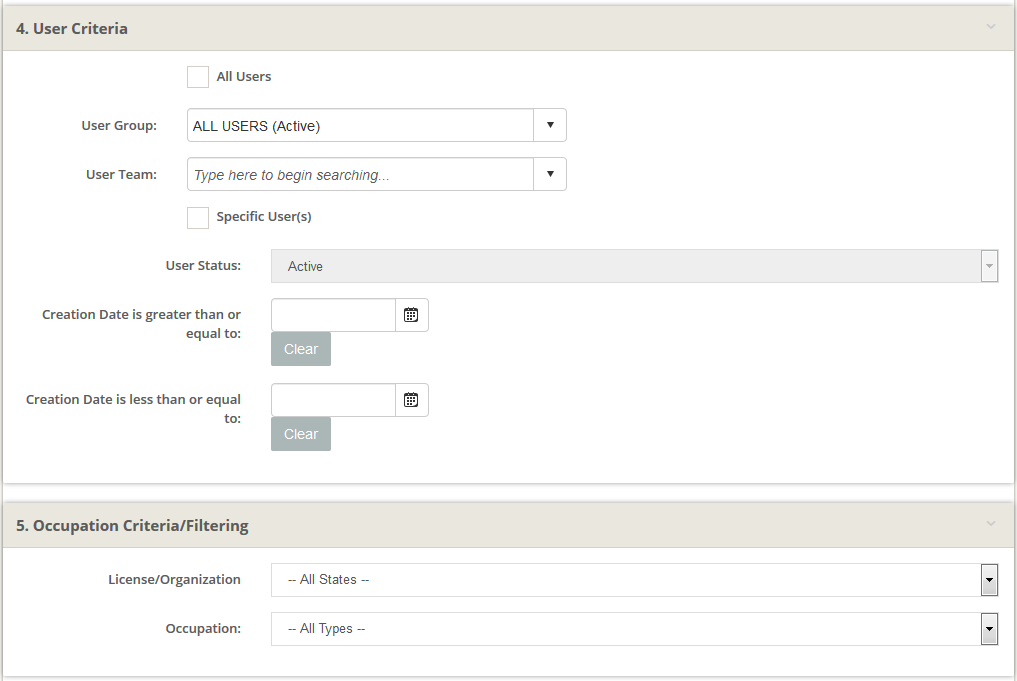Open calendar picker for creation date less than
Image resolution: width=1017 pixels, height=681 pixels.
point(411,400)
